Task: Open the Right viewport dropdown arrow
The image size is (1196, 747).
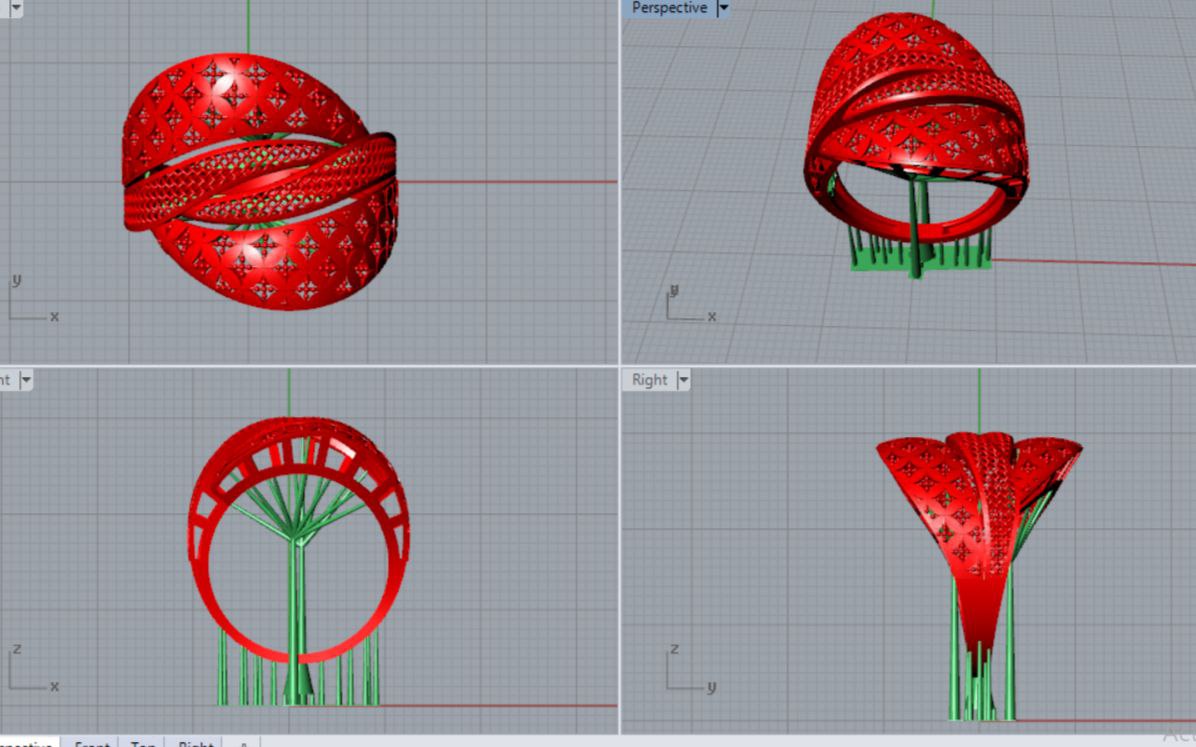Action: 683,380
